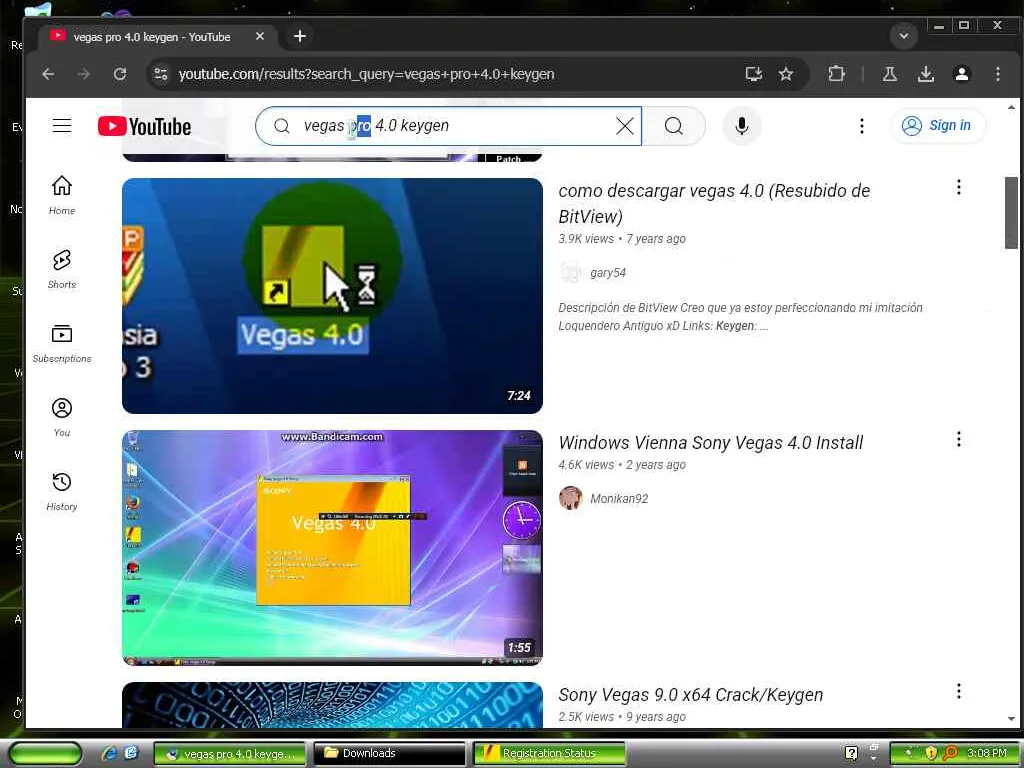
Task: Expand the tab search dropdown arrow
Action: tap(904, 36)
